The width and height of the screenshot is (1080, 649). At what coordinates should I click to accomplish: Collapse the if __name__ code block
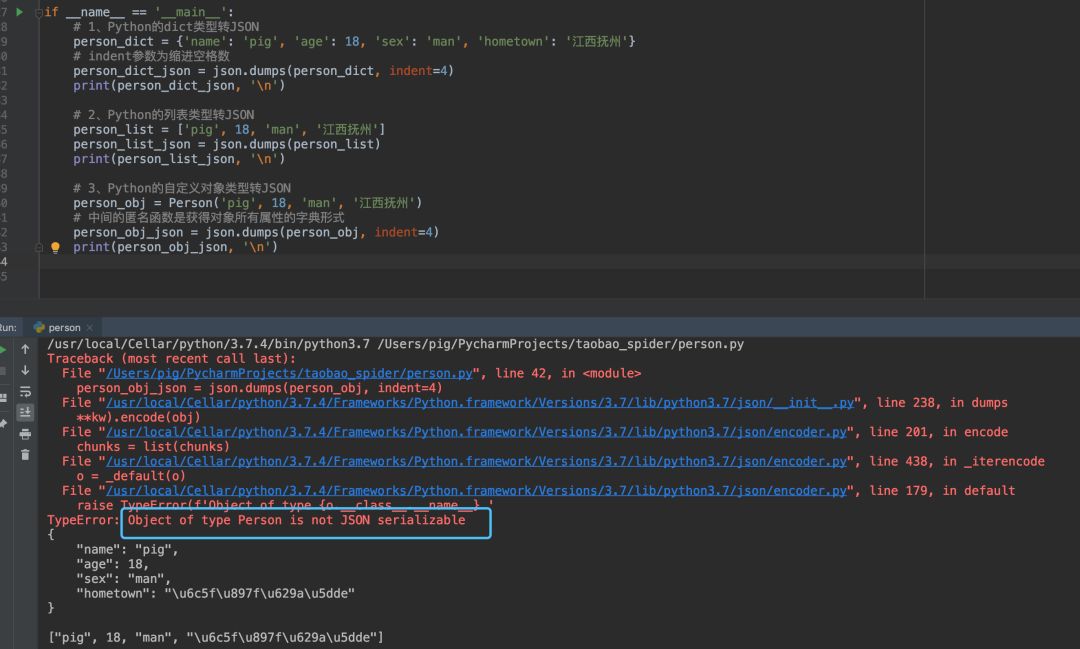[37, 13]
